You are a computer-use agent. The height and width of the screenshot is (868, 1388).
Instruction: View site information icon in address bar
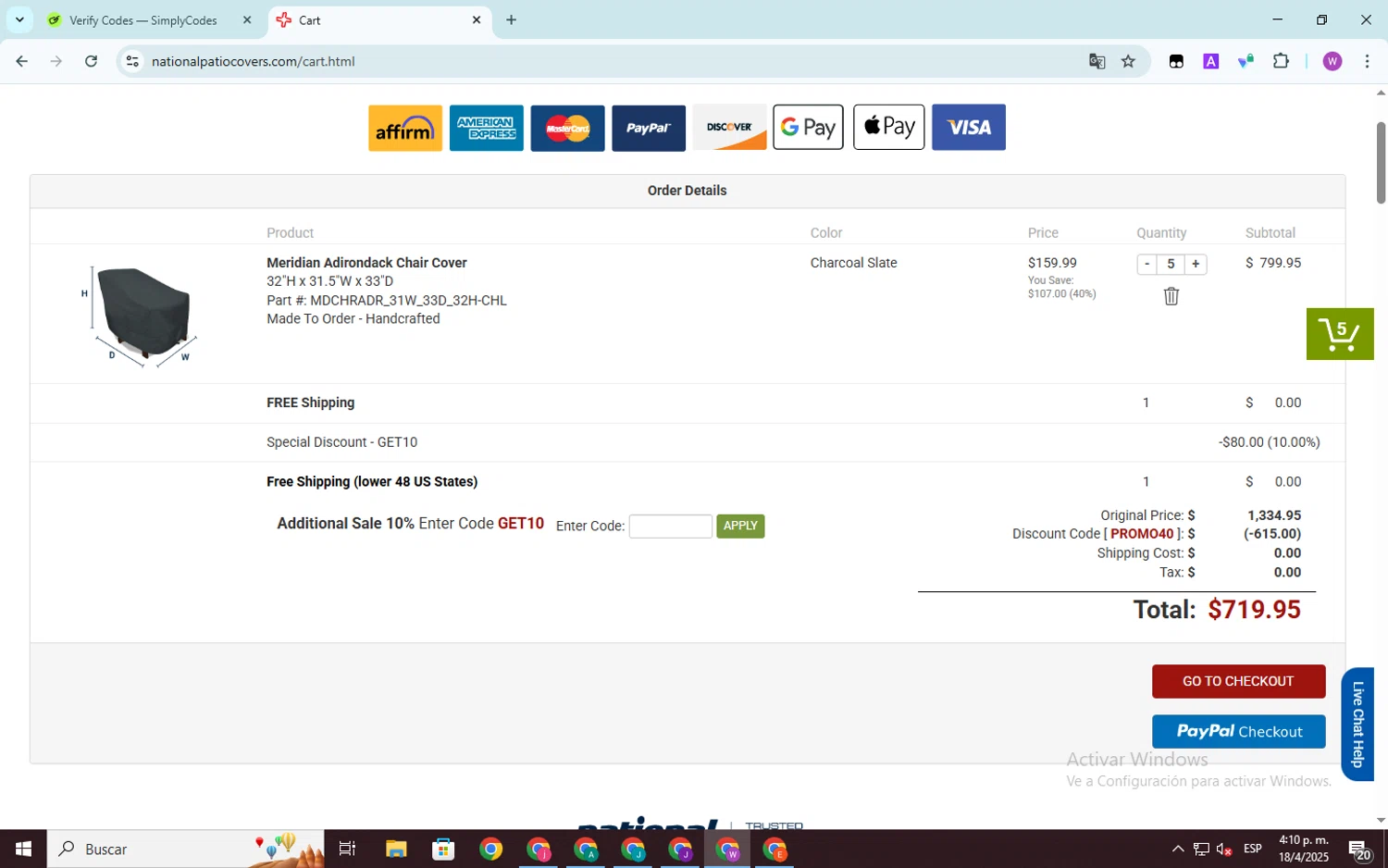point(132,61)
